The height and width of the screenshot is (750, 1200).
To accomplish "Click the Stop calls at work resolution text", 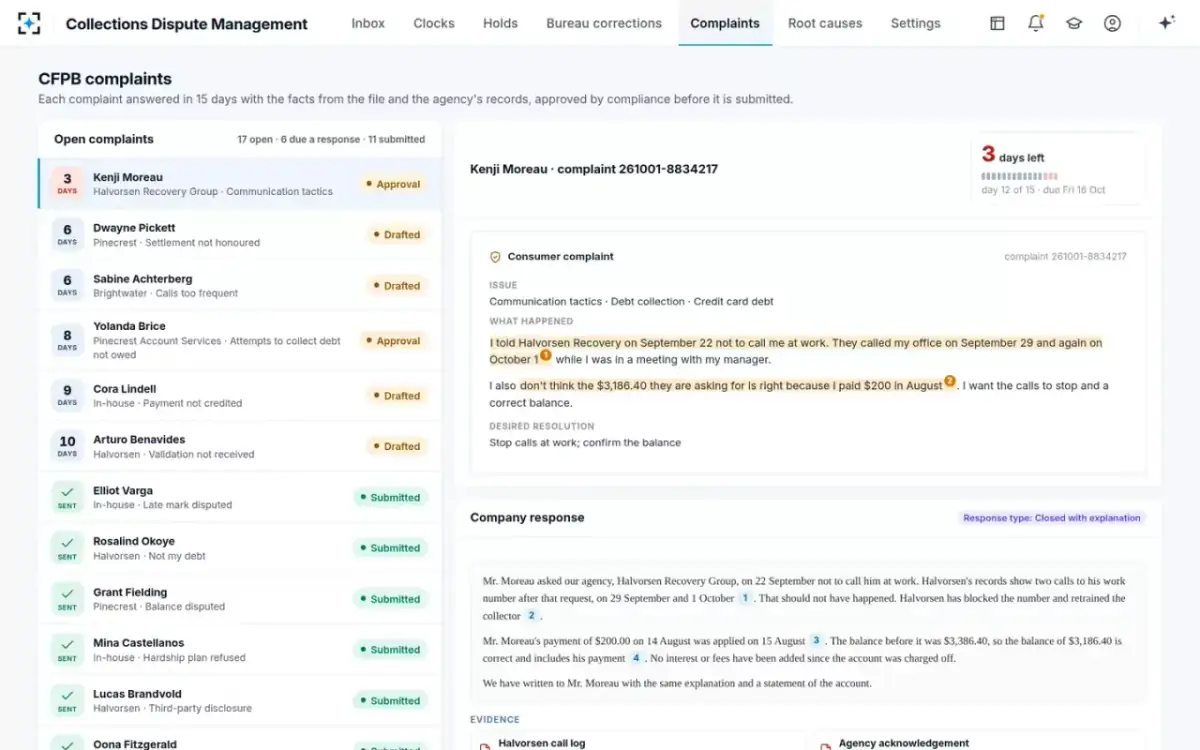I will coord(585,442).
